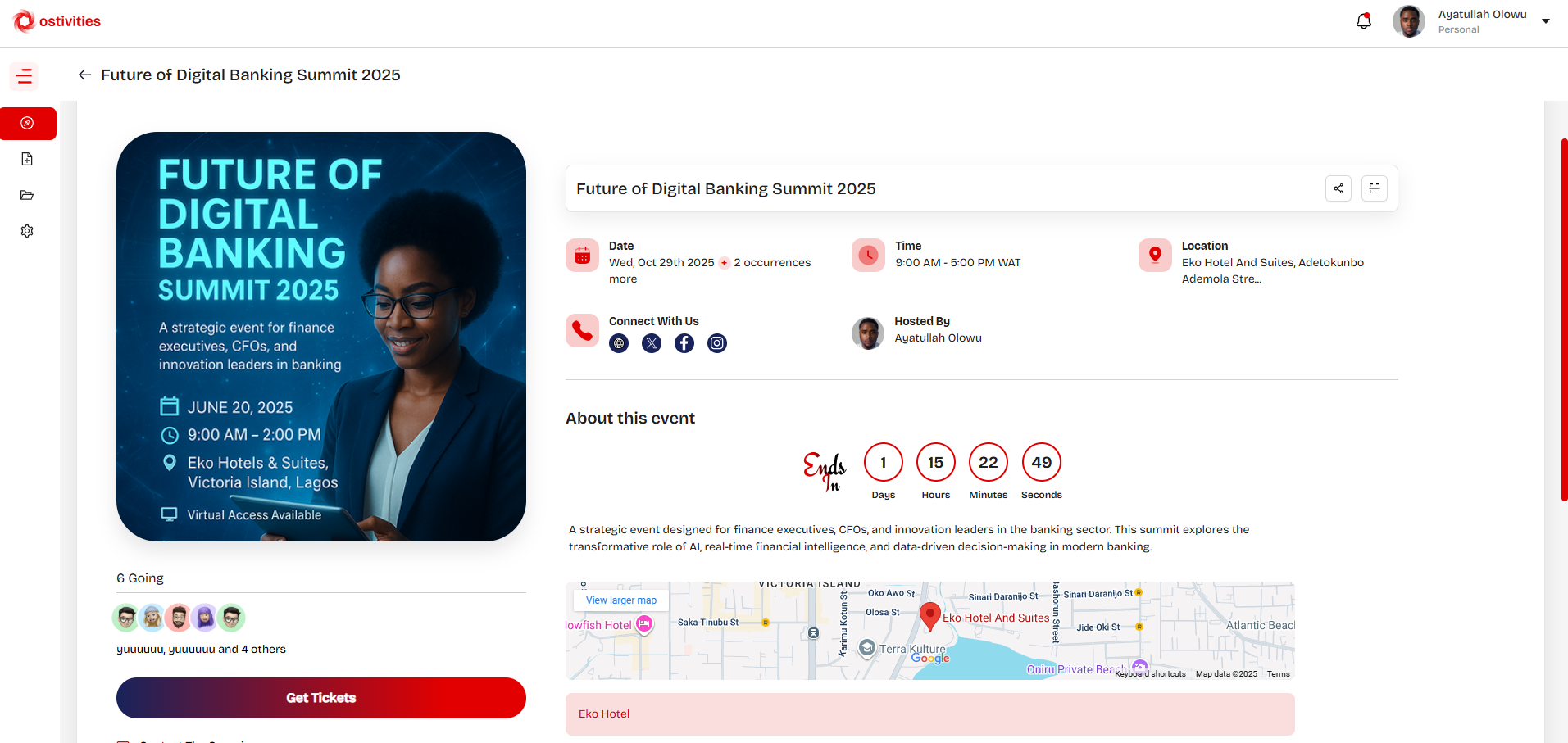
Task: Open the add-document sidebar icon
Action: click(27, 159)
